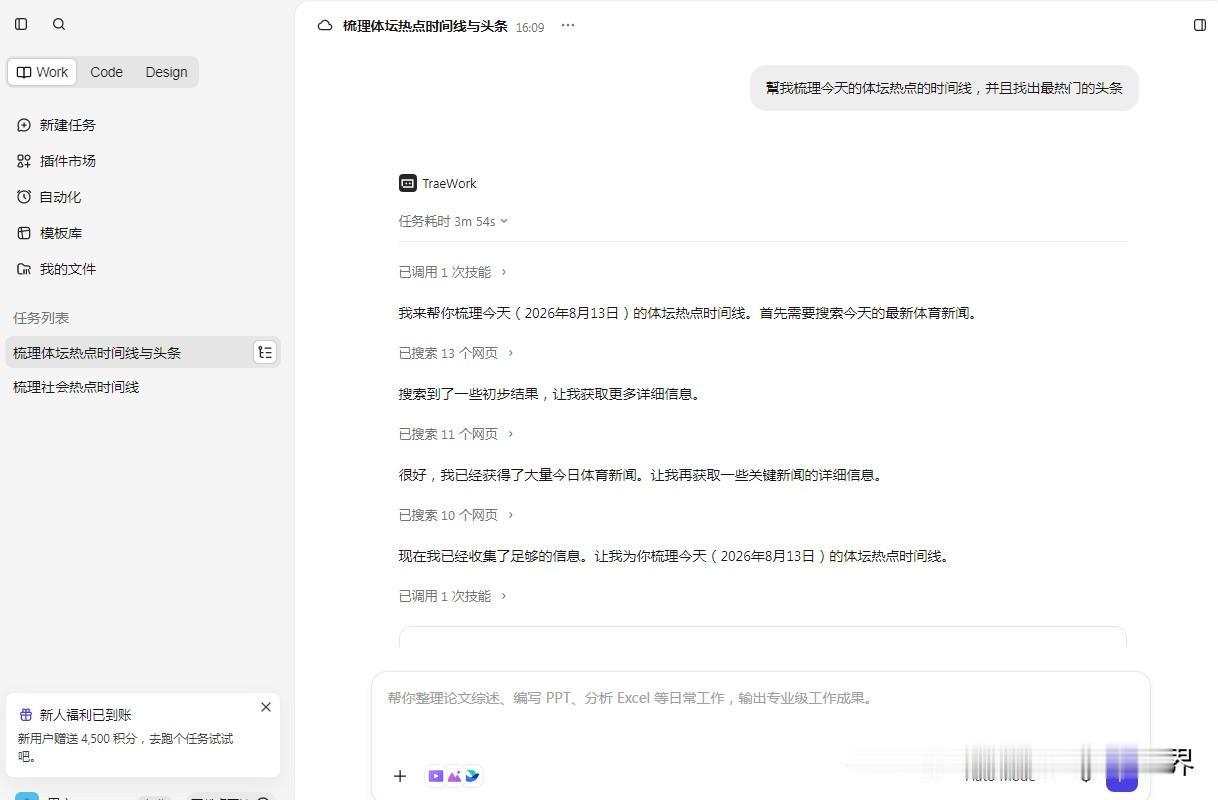Click the user message bubble about 体坛热点
Image resolution: width=1218 pixels, height=800 pixels.
tap(944, 88)
